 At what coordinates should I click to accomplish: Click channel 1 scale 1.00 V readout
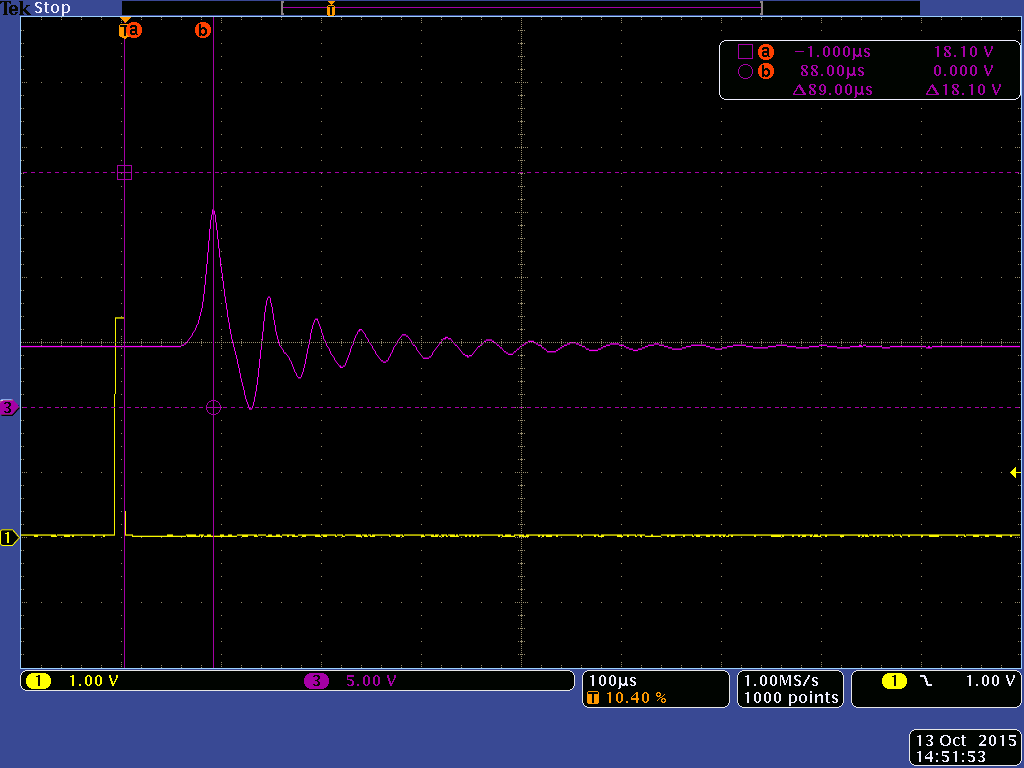(x=93, y=680)
